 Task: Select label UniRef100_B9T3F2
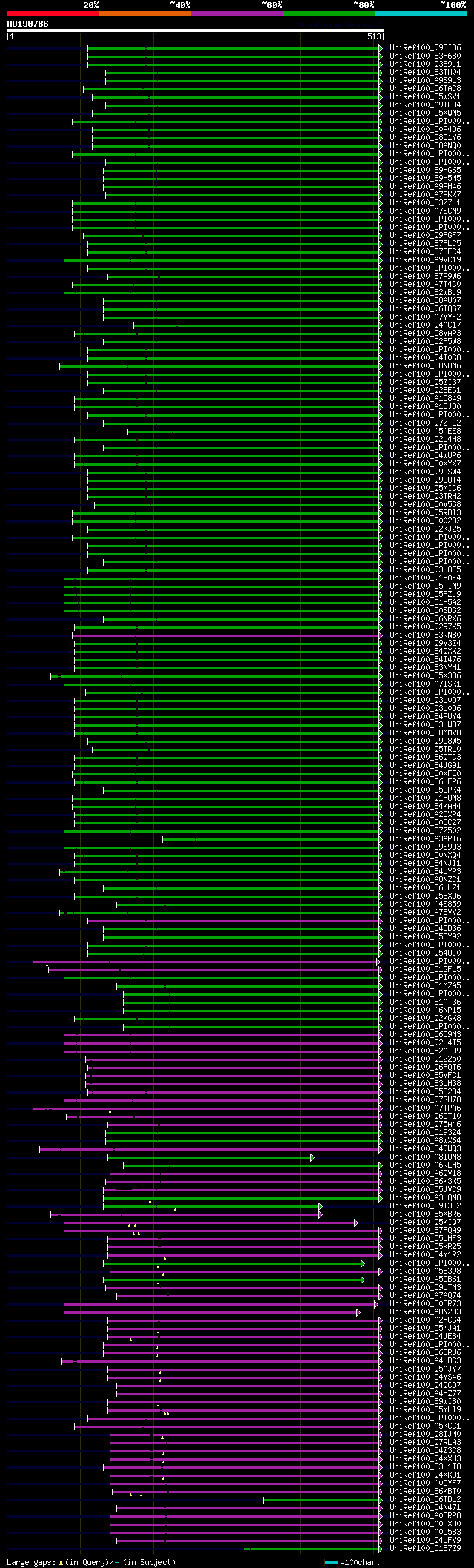pos(425,1205)
